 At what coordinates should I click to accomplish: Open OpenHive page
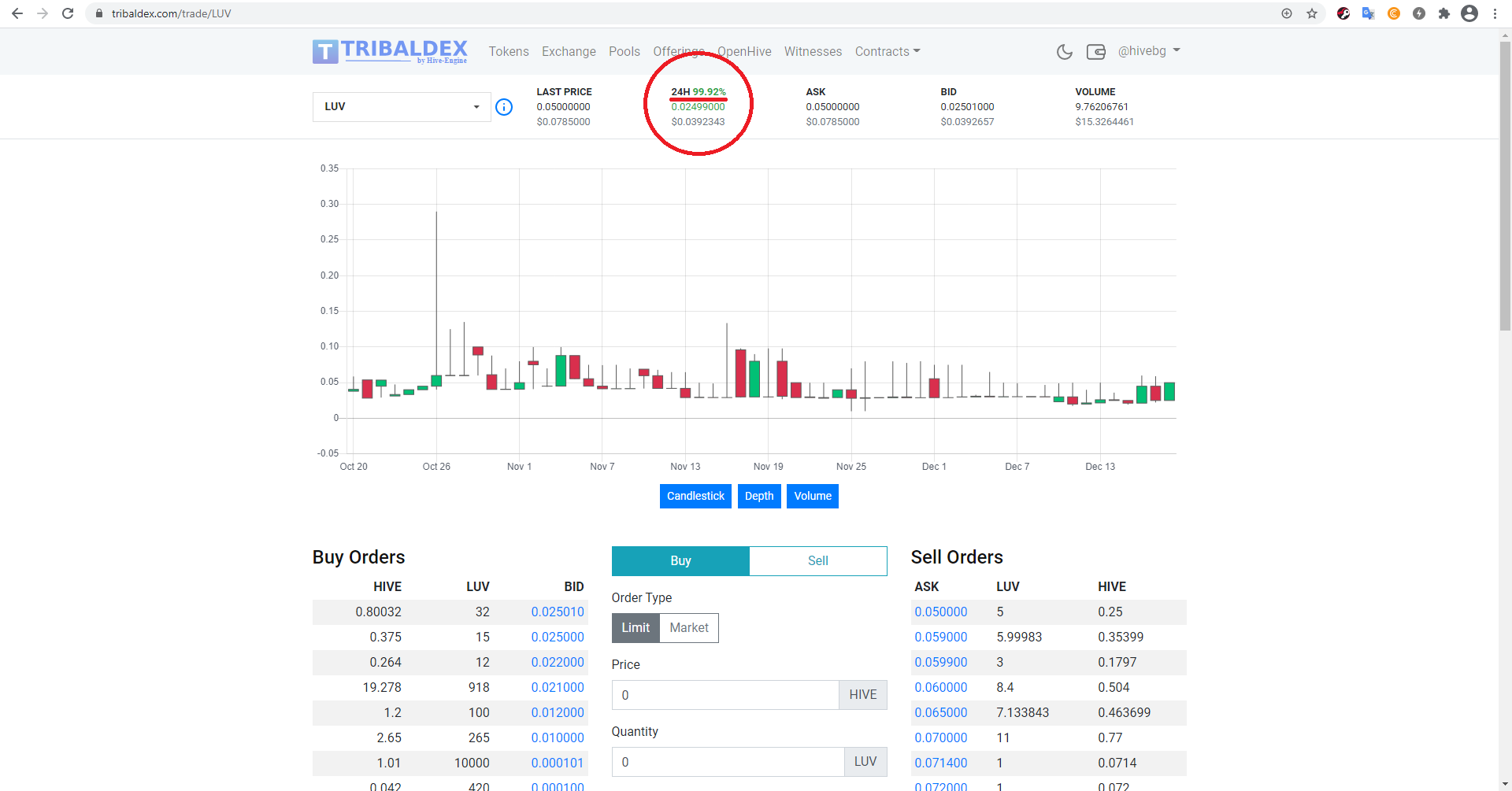(744, 52)
